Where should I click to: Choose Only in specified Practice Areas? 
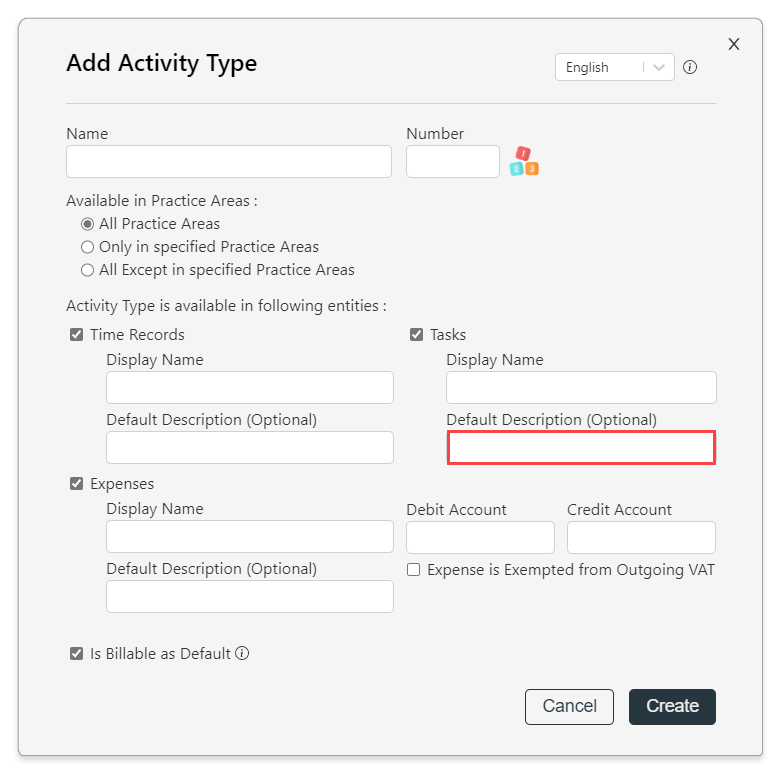(87, 247)
